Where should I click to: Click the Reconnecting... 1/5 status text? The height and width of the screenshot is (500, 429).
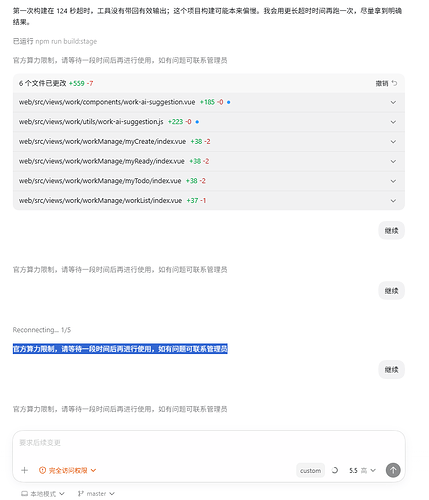pos(42,330)
